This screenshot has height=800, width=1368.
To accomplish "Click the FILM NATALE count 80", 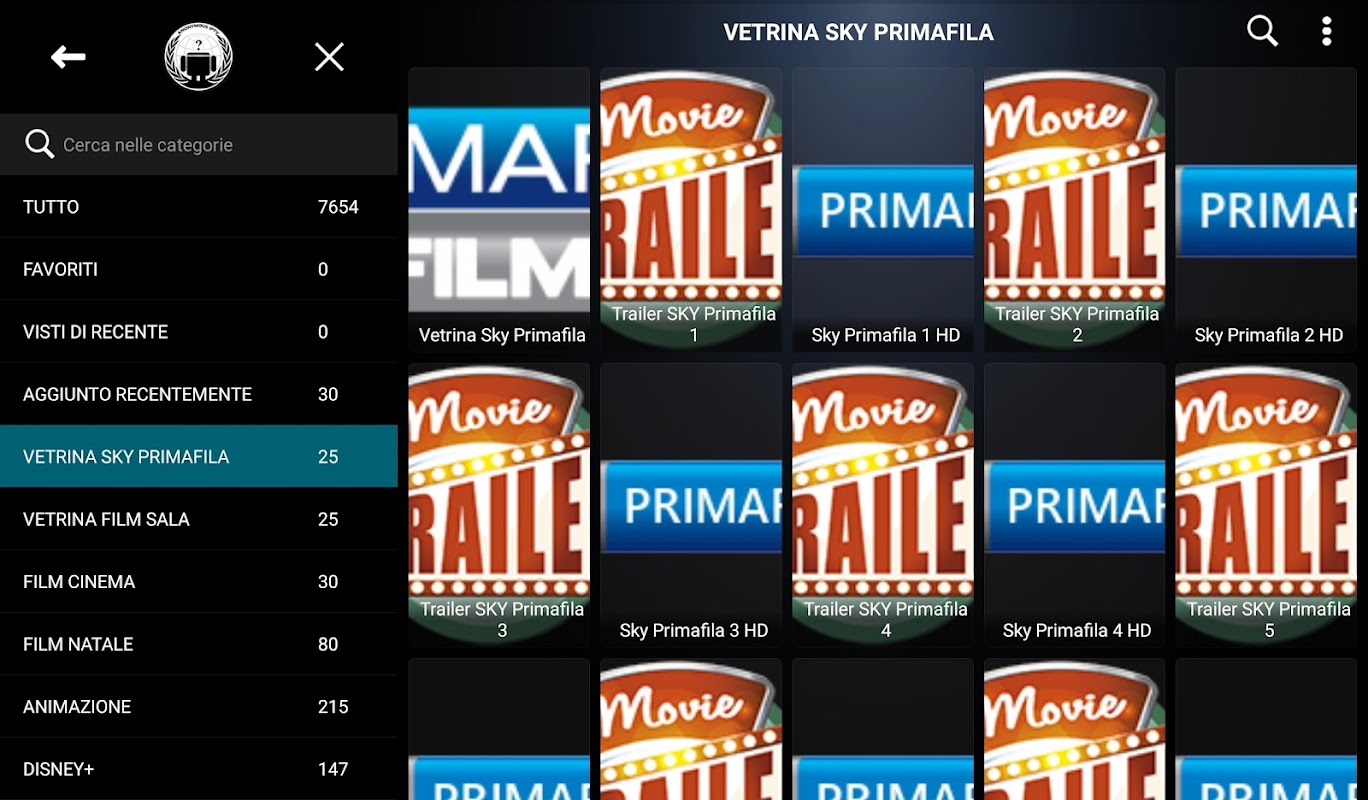I will point(328,644).
